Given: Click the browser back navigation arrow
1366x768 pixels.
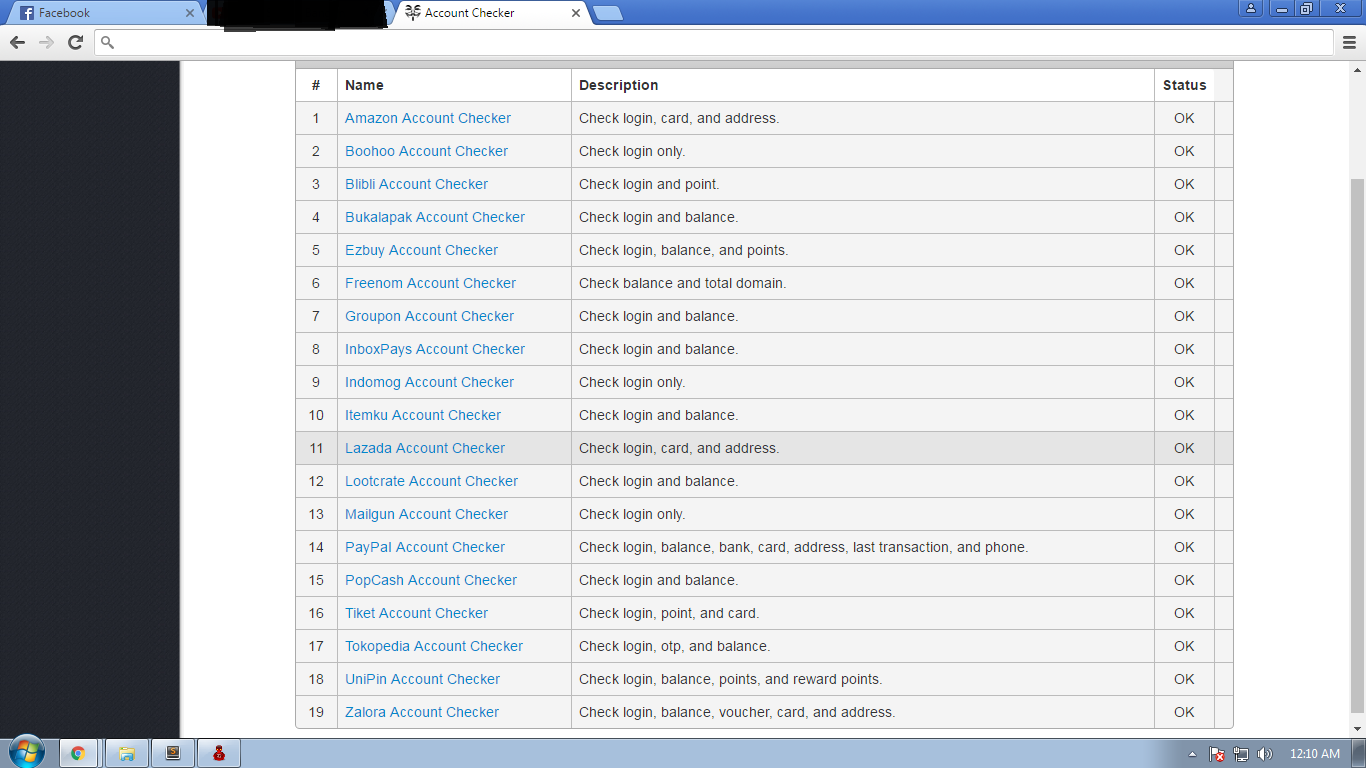Looking at the screenshot, I should click(x=16, y=43).
